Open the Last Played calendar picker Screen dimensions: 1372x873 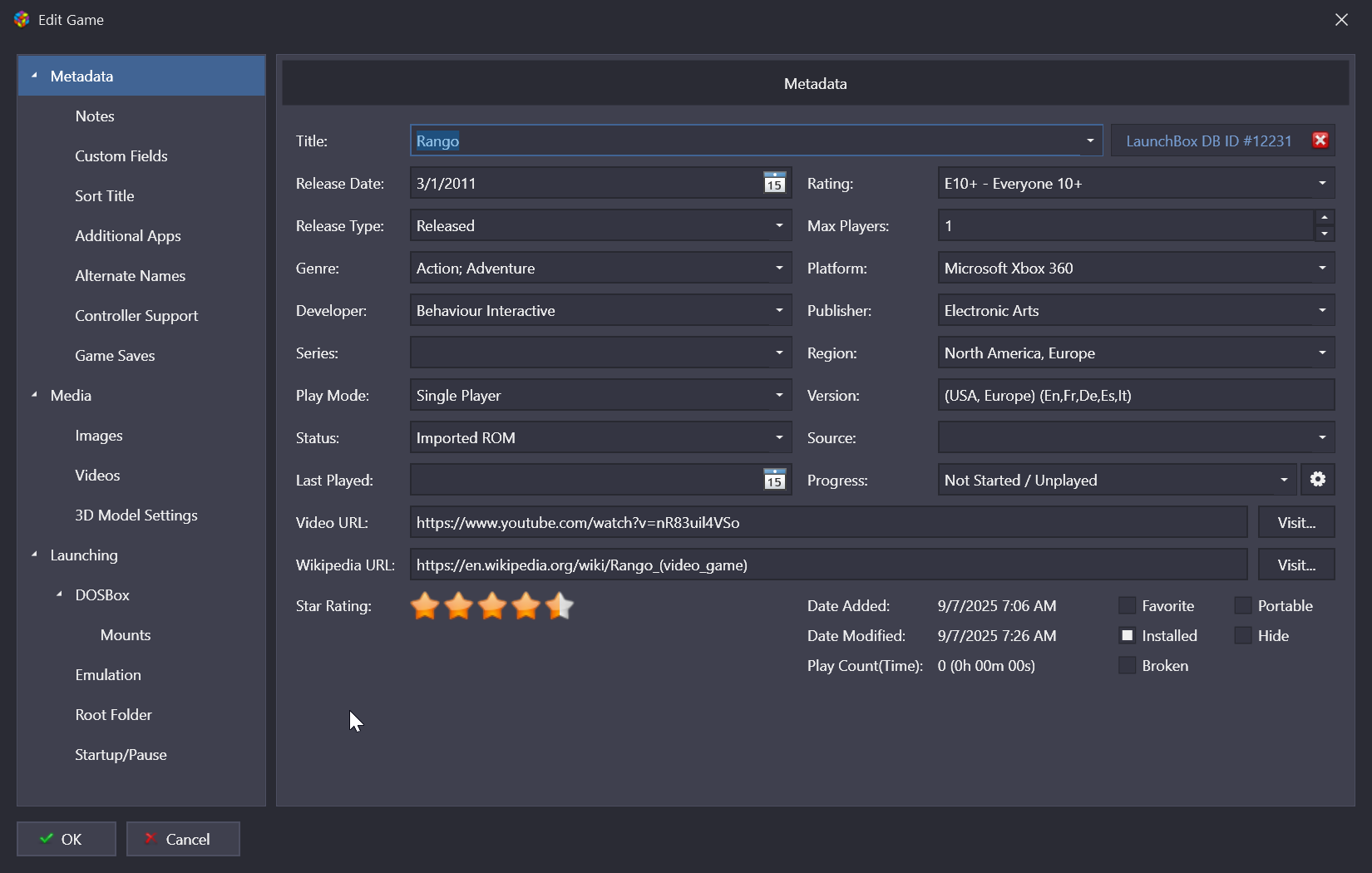(x=774, y=480)
